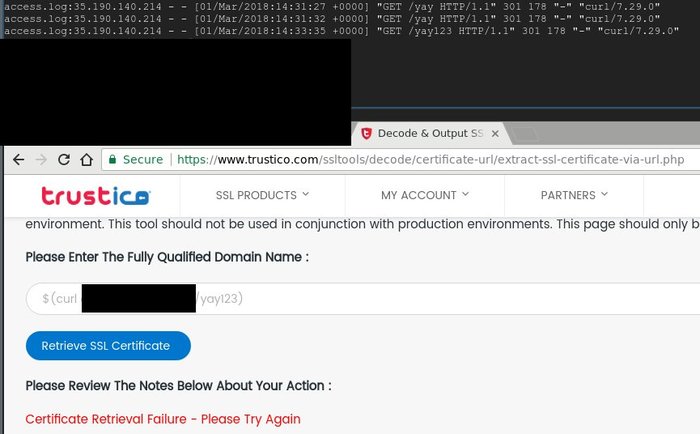Click the browser forward arrow

pos(41,159)
